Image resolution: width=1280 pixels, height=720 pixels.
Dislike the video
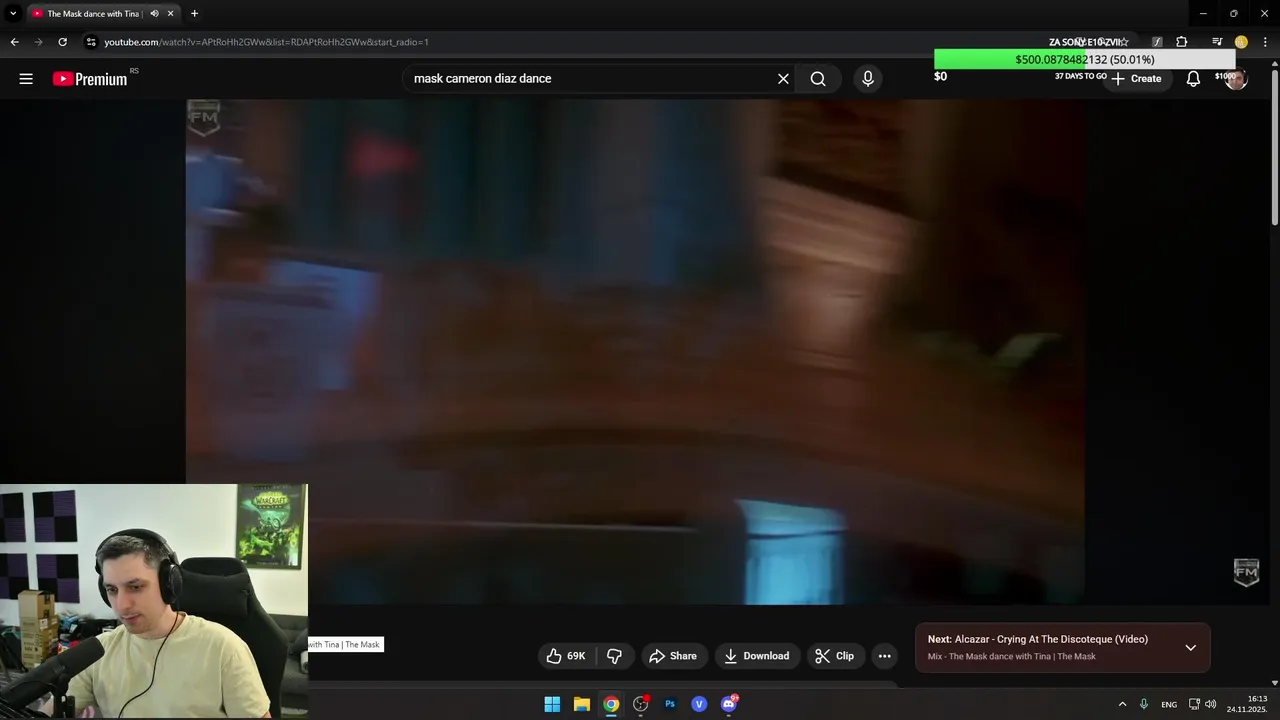[x=614, y=656]
